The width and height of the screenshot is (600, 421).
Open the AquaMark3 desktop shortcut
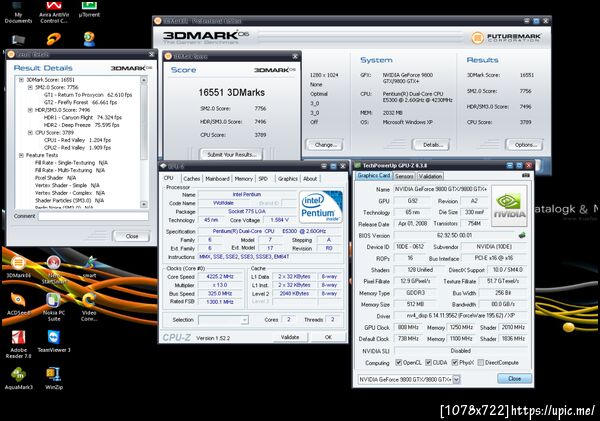[x=18, y=379]
